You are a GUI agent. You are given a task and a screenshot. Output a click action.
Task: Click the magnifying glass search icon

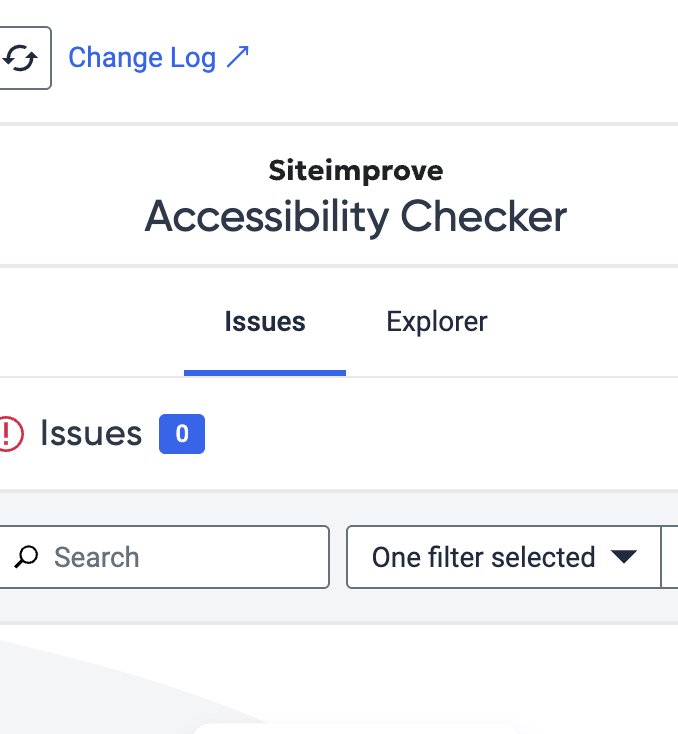point(26,557)
